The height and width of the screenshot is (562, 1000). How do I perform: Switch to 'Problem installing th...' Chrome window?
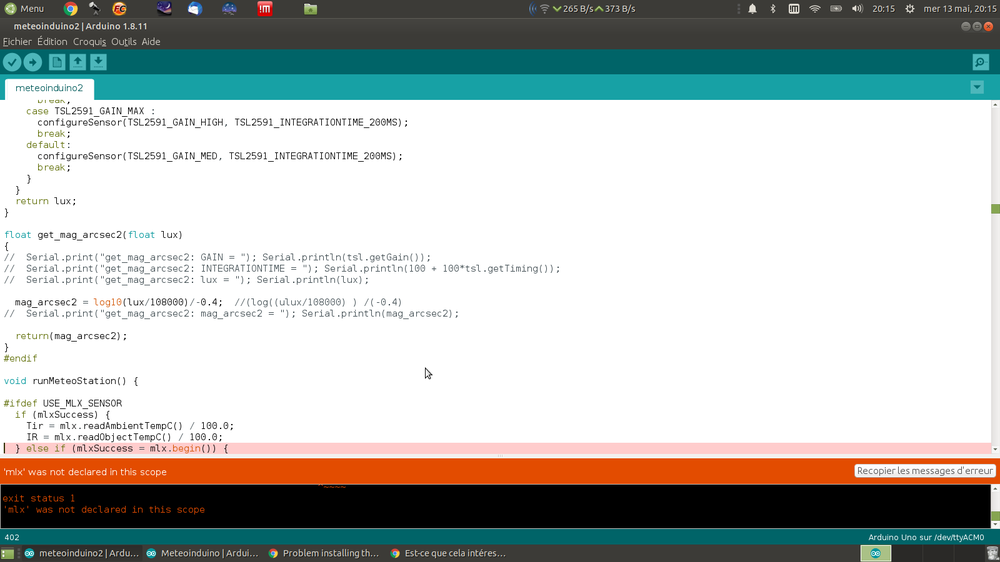click(x=324, y=553)
